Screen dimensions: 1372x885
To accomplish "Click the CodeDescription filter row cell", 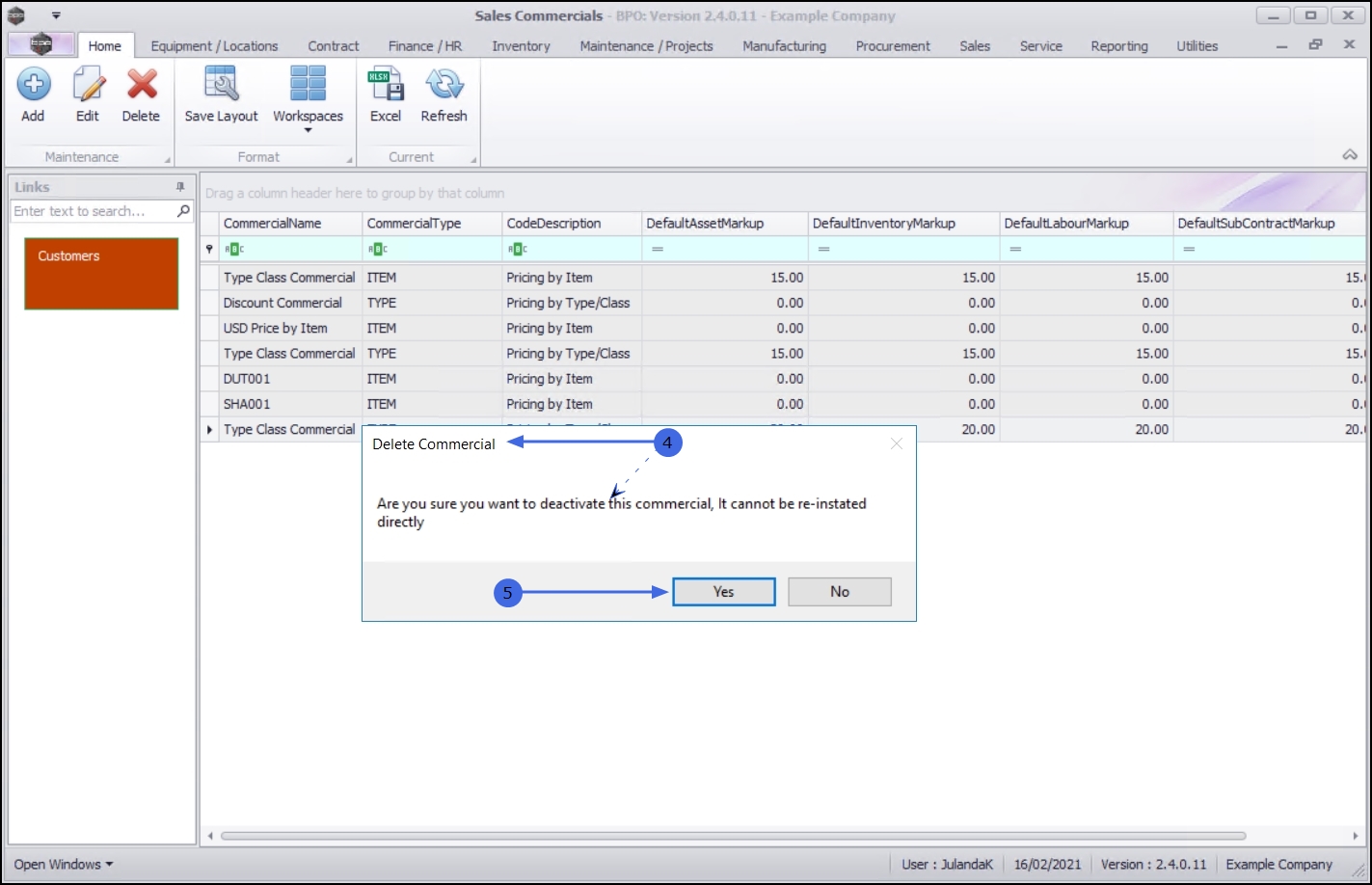I will [572, 249].
